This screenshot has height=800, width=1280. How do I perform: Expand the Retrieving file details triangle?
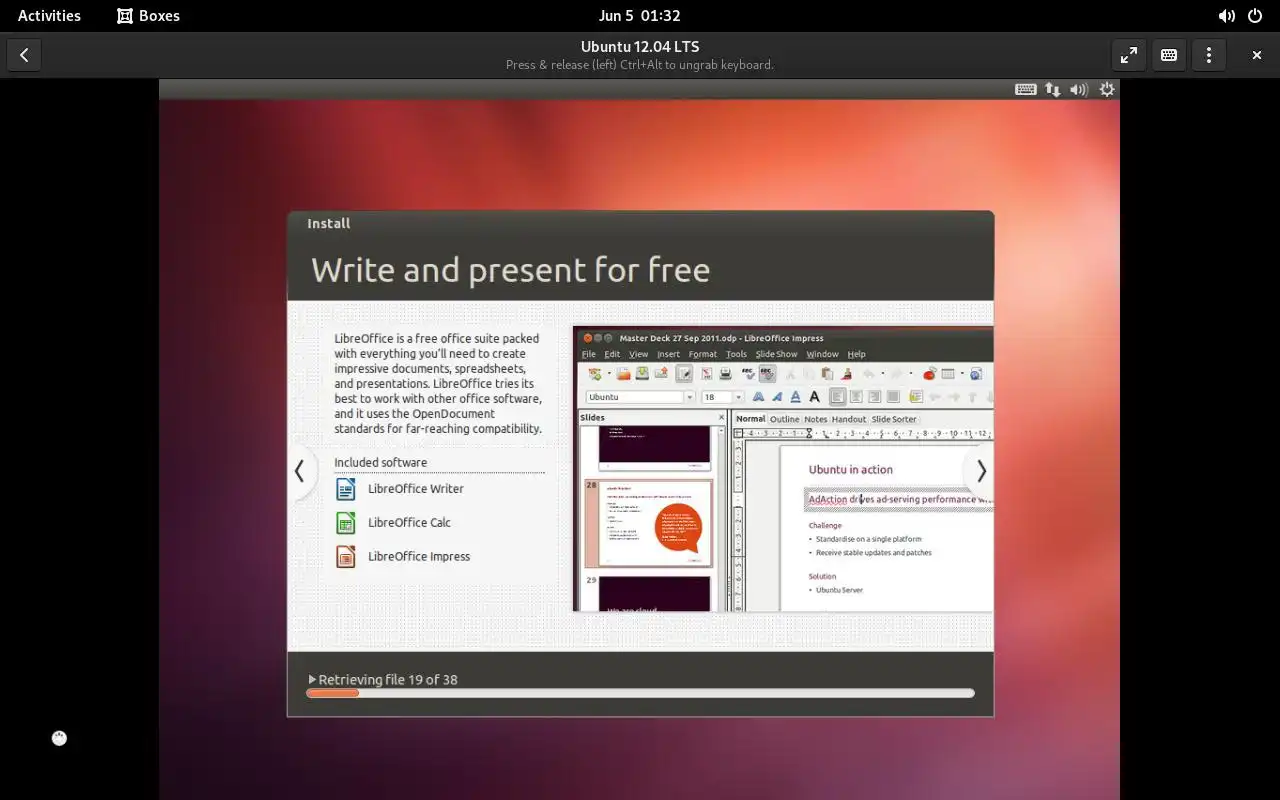tap(312, 679)
